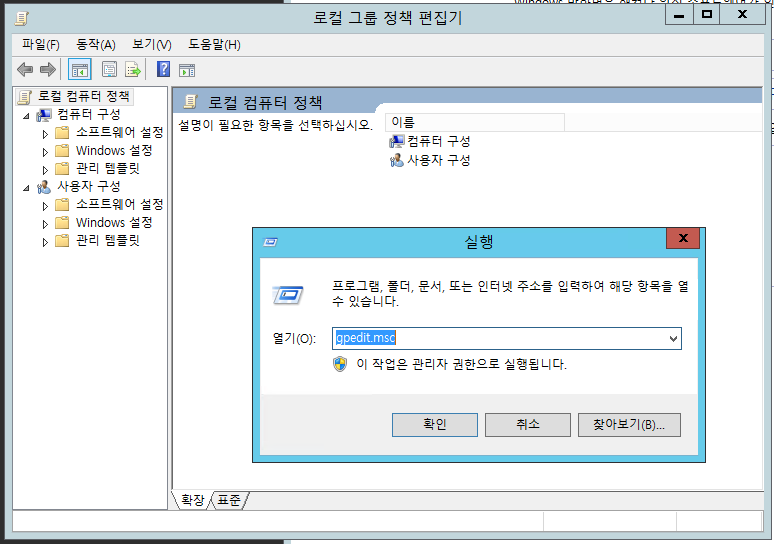774x544 pixels.
Task: Click the Properties toolbar icon
Action: coord(109,70)
